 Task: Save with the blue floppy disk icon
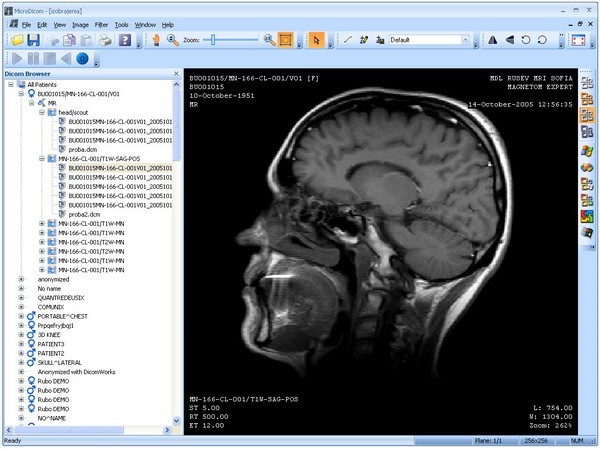point(34,40)
